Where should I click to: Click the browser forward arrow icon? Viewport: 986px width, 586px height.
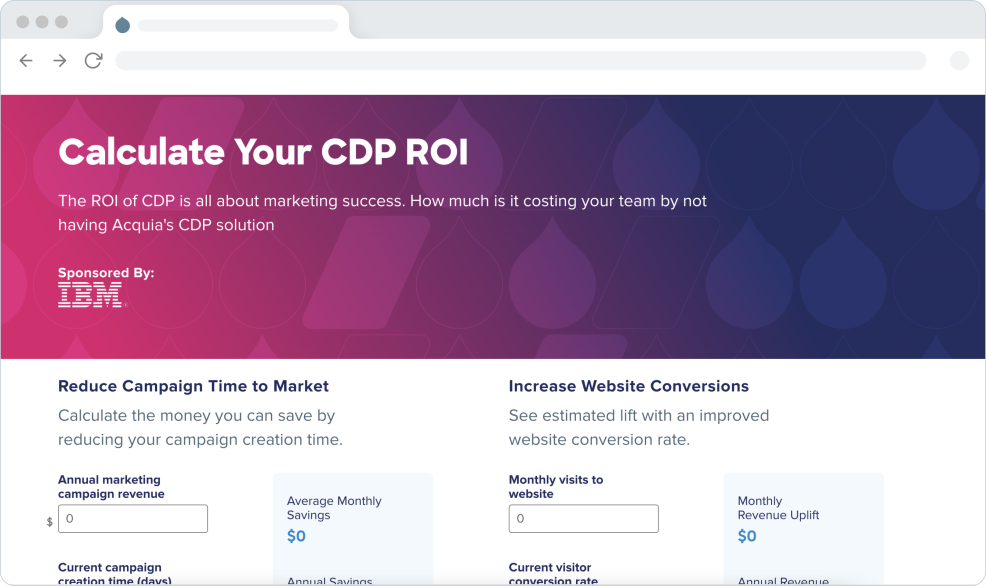pos(59,61)
